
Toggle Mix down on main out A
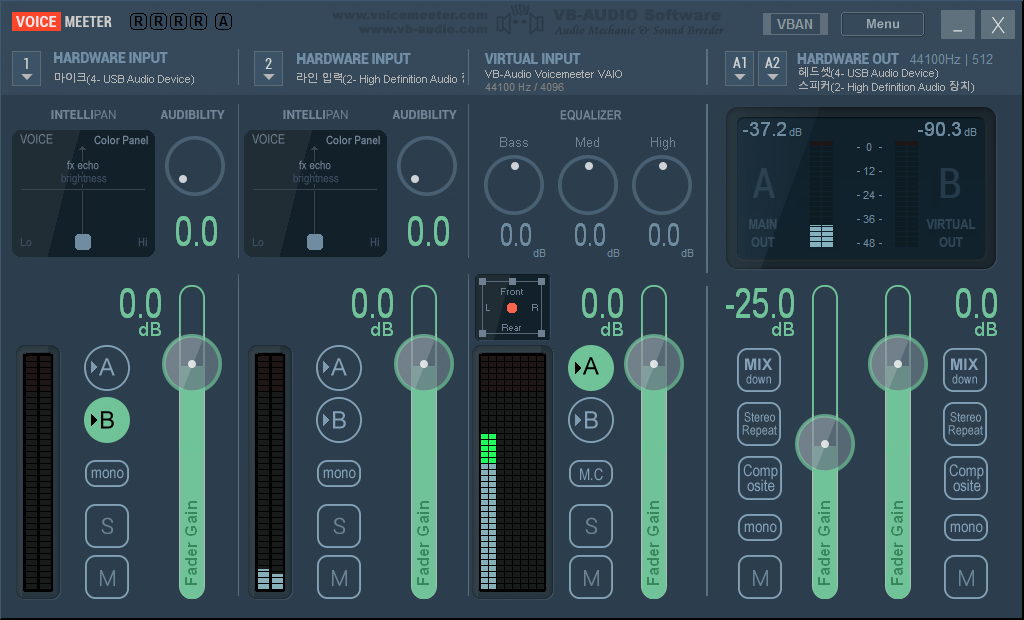click(x=759, y=370)
